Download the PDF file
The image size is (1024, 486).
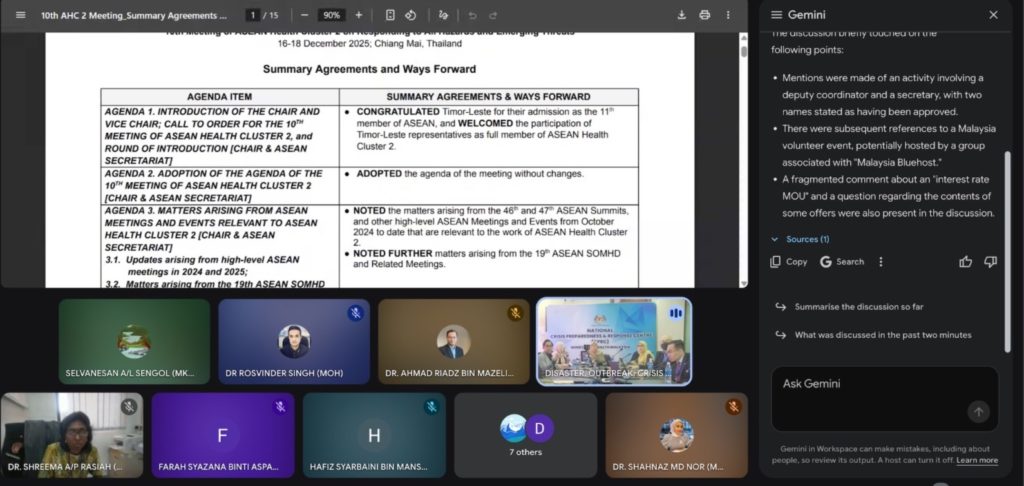coord(682,15)
